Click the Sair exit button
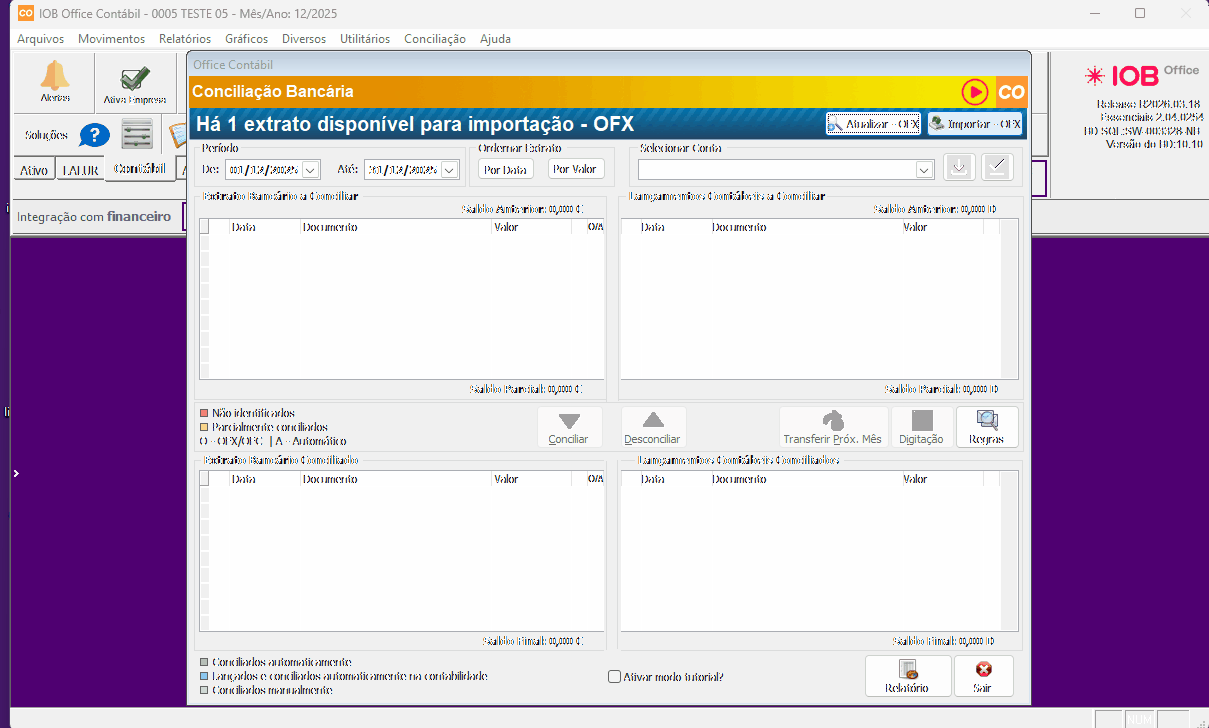The width and height of the screenshot is (1209, 728). (x=983, y=675)
